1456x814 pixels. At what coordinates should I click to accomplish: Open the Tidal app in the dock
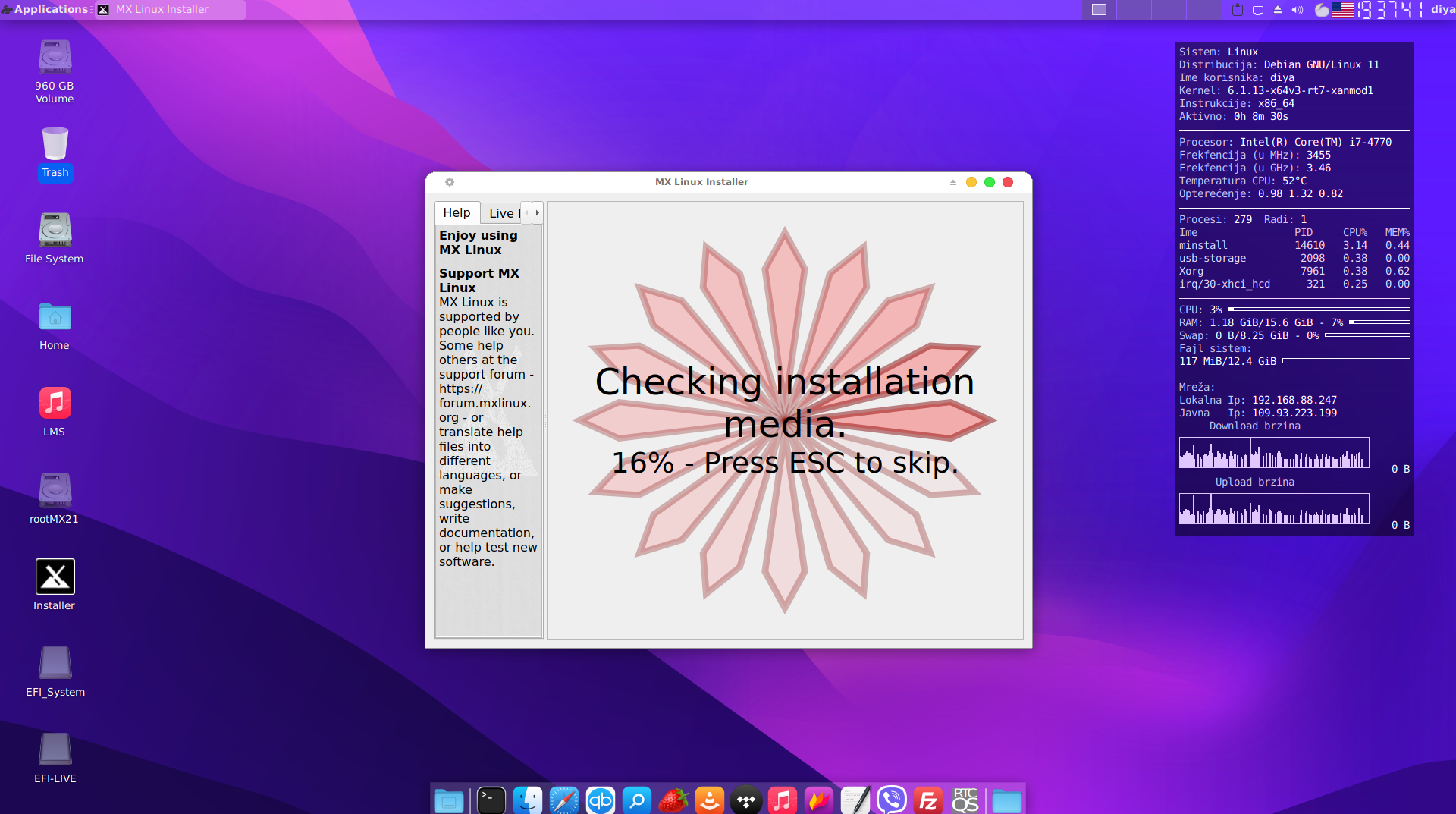point(746,800)
